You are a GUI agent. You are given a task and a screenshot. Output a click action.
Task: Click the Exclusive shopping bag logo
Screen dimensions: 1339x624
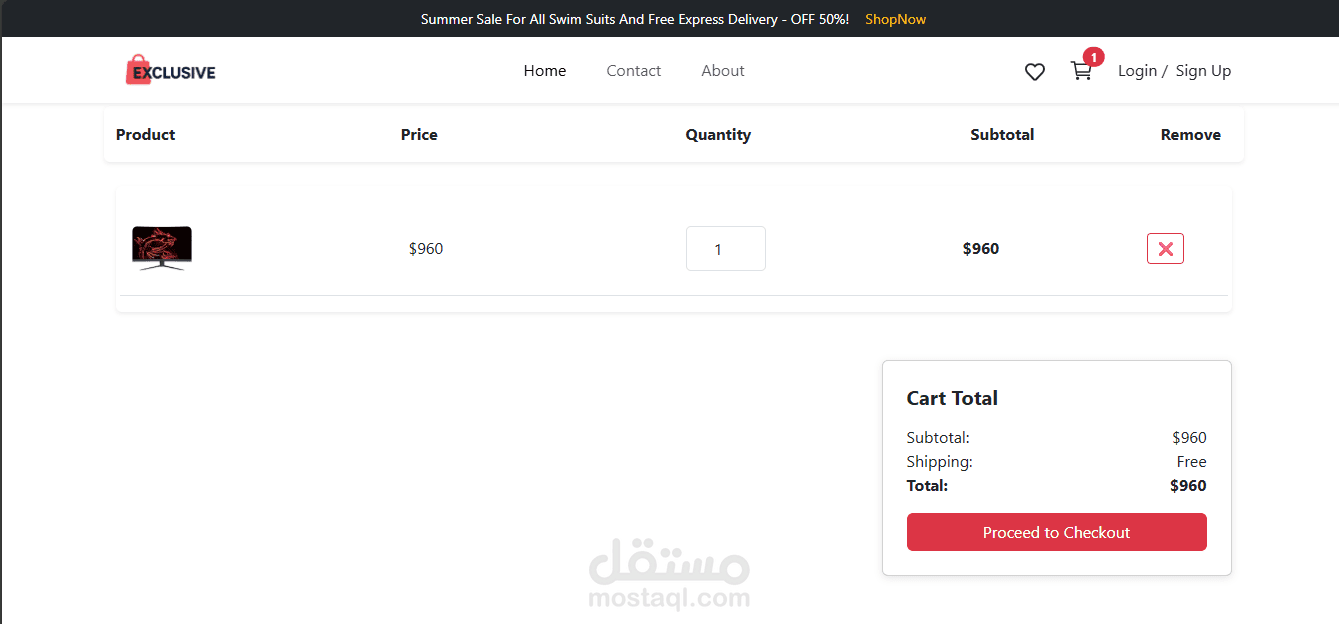[x=170, y=70]
